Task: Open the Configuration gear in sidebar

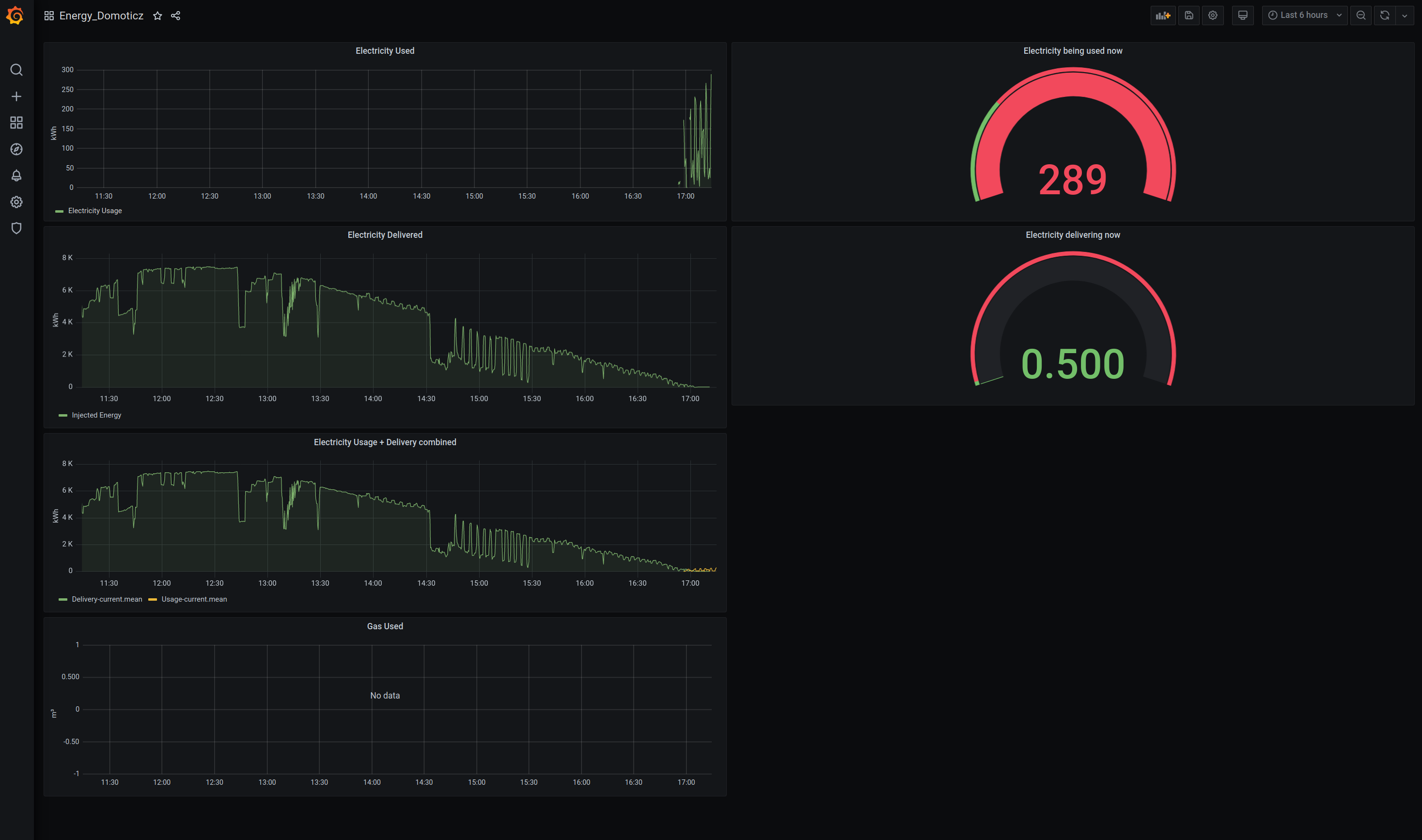Action: [16, 202]
